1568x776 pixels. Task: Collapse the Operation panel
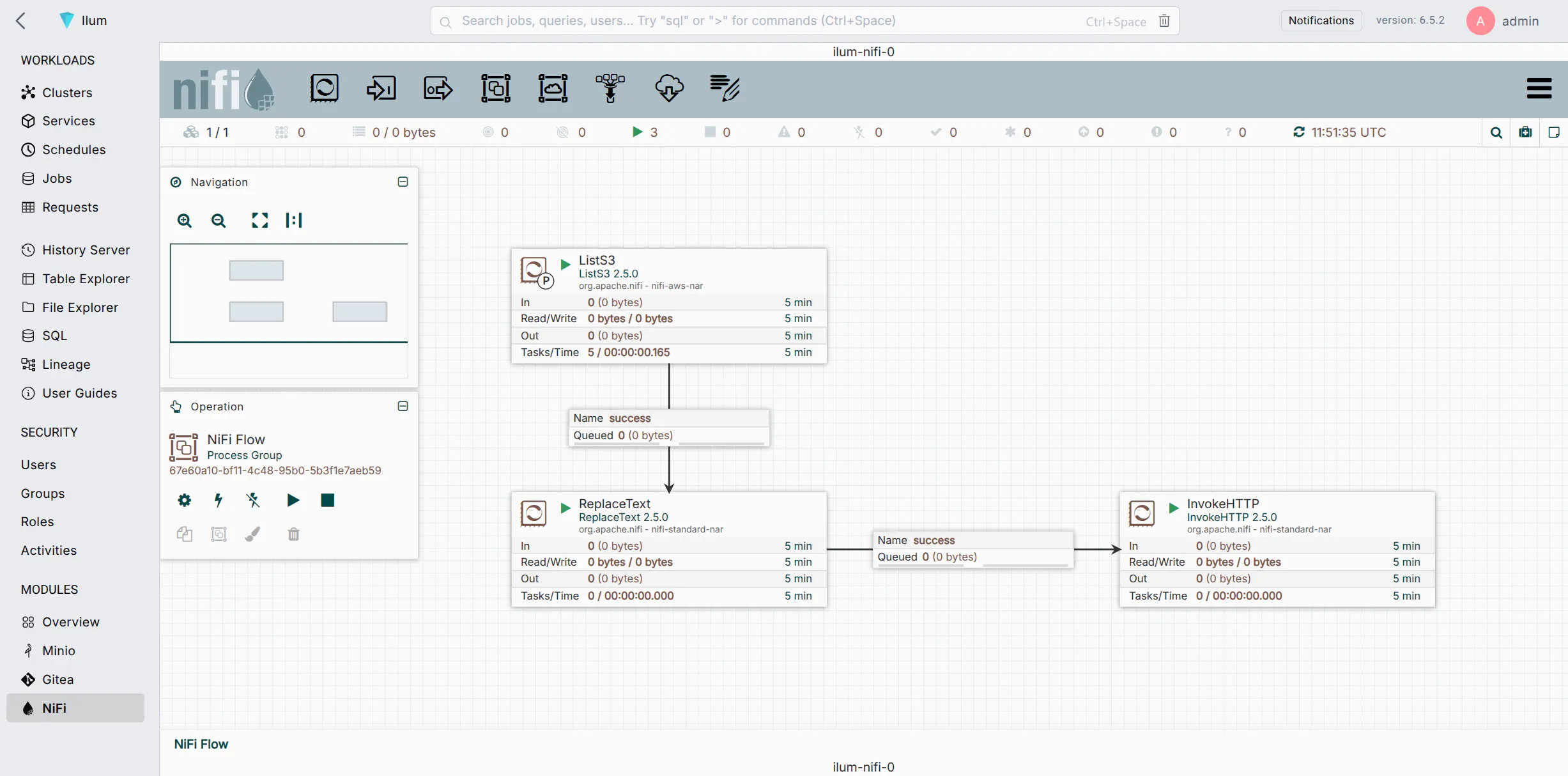tap(403, 407)
